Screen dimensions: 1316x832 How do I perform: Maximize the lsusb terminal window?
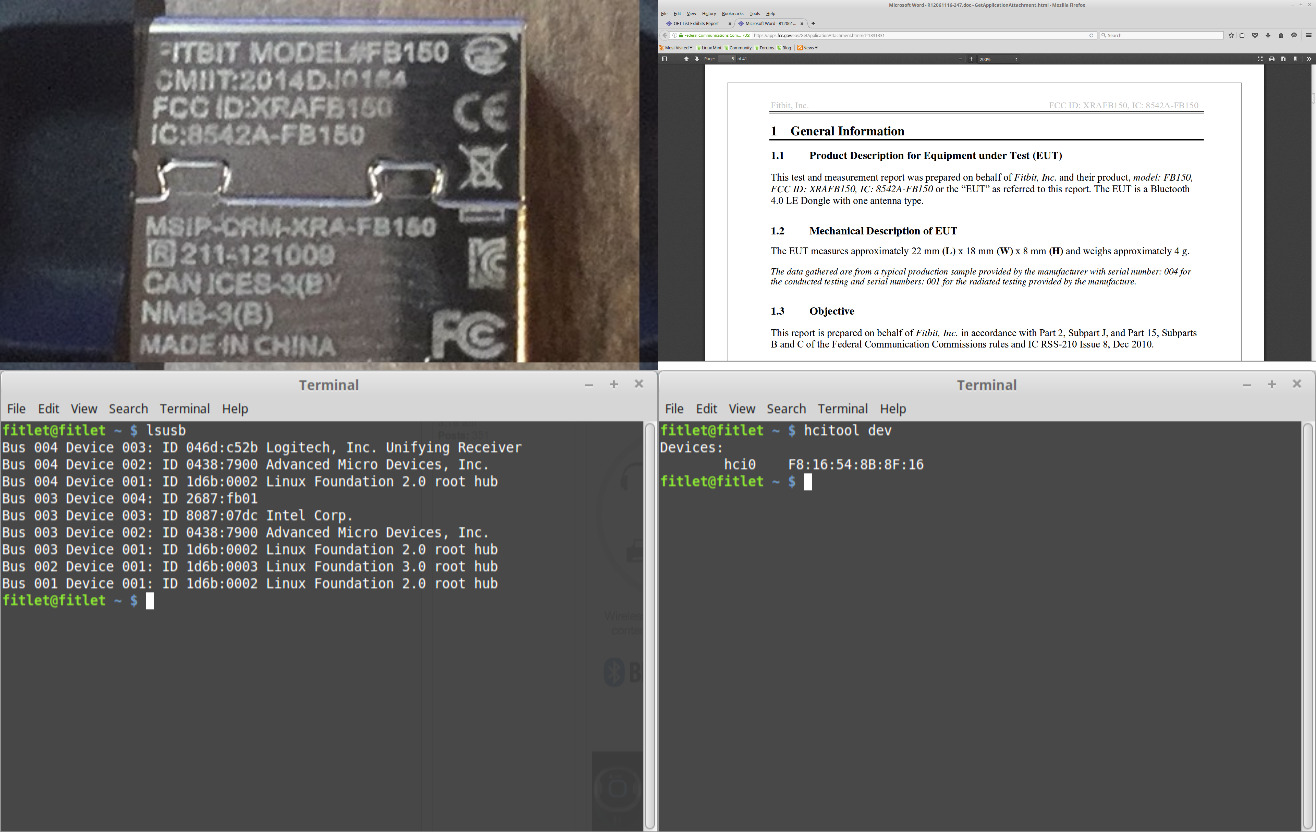(613, 384)
